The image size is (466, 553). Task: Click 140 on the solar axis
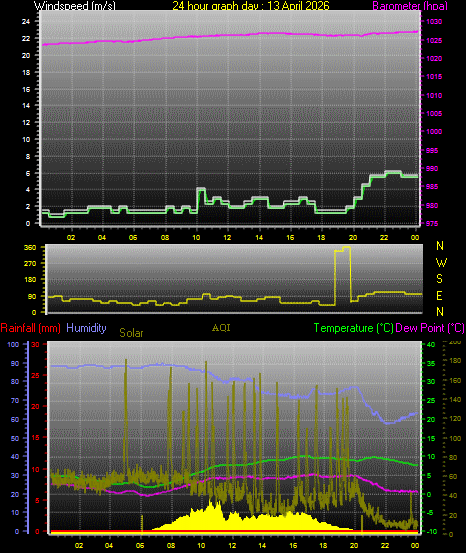coord(455,400)
